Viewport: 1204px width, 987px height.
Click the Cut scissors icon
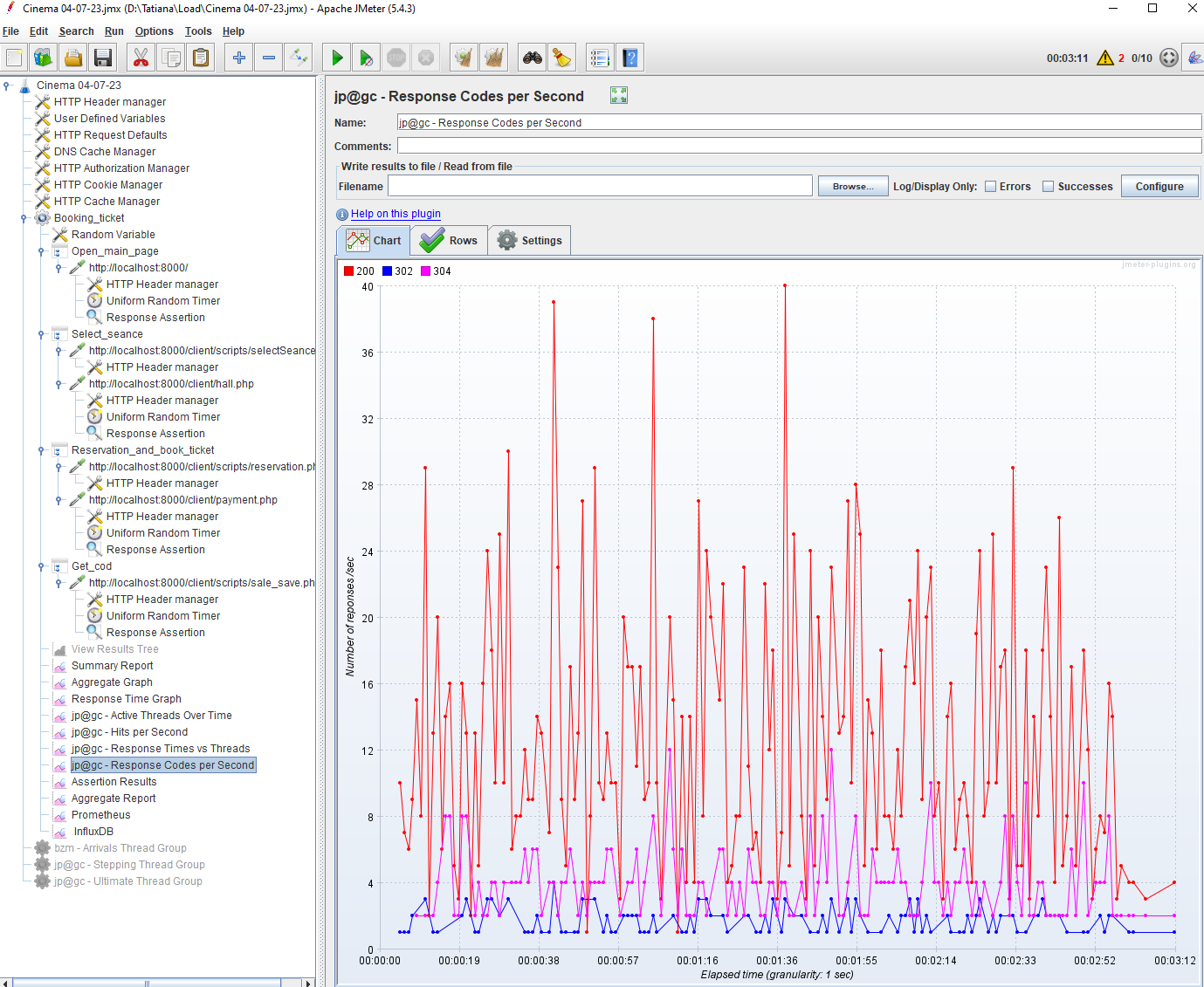(x=141, y=58)
